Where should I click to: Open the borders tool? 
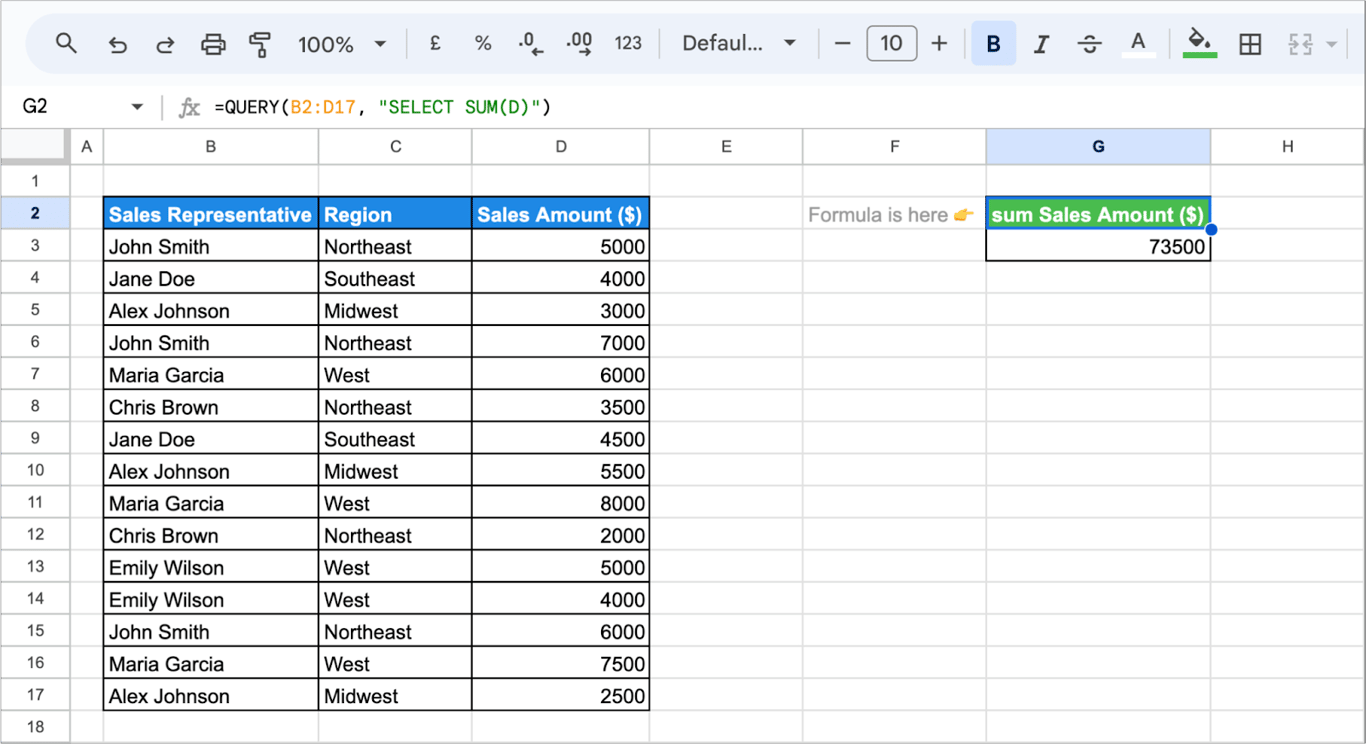tap(1250, 44)
